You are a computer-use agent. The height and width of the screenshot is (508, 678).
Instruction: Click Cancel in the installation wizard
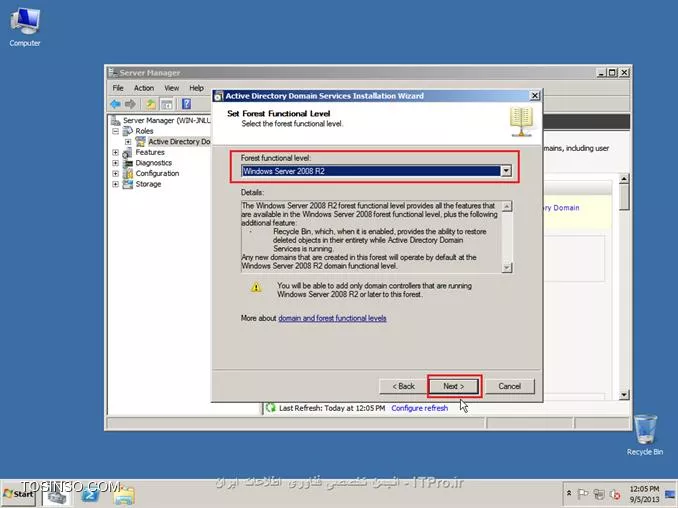[x=510, y=386]
